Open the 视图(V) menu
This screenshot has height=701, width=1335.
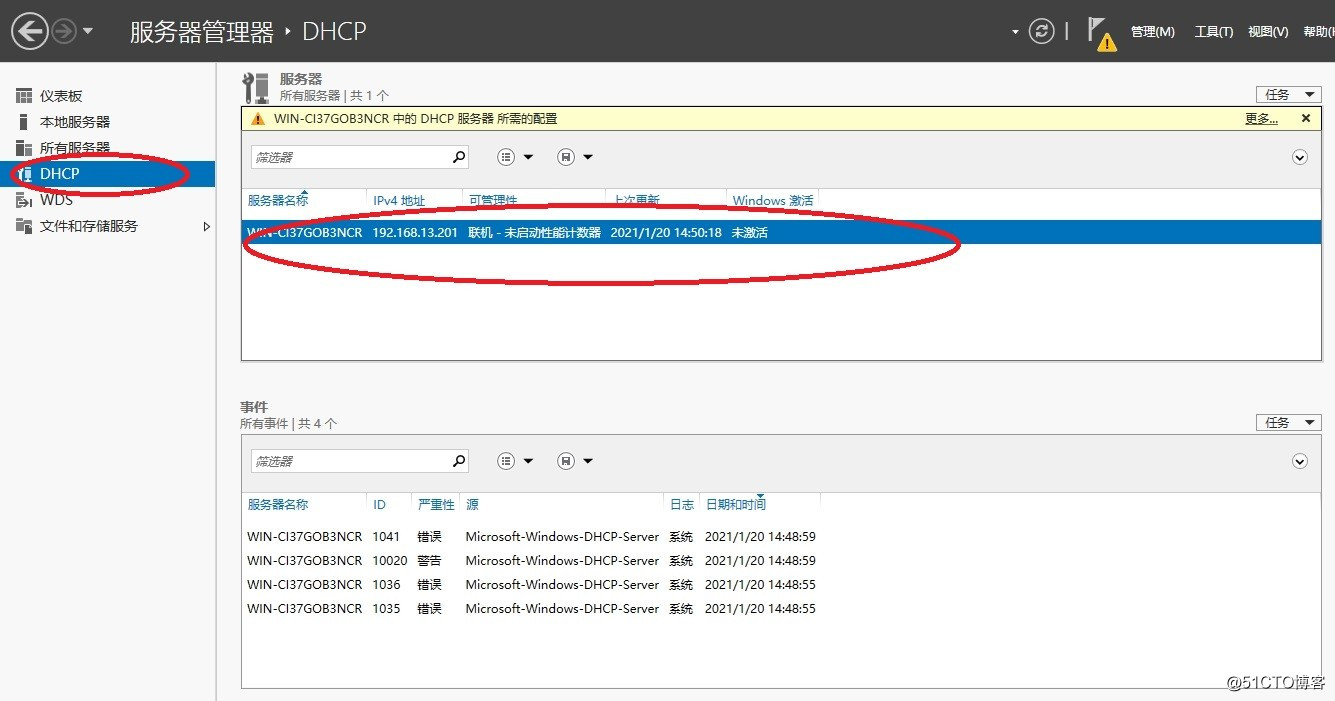[x=1268, y=32]
